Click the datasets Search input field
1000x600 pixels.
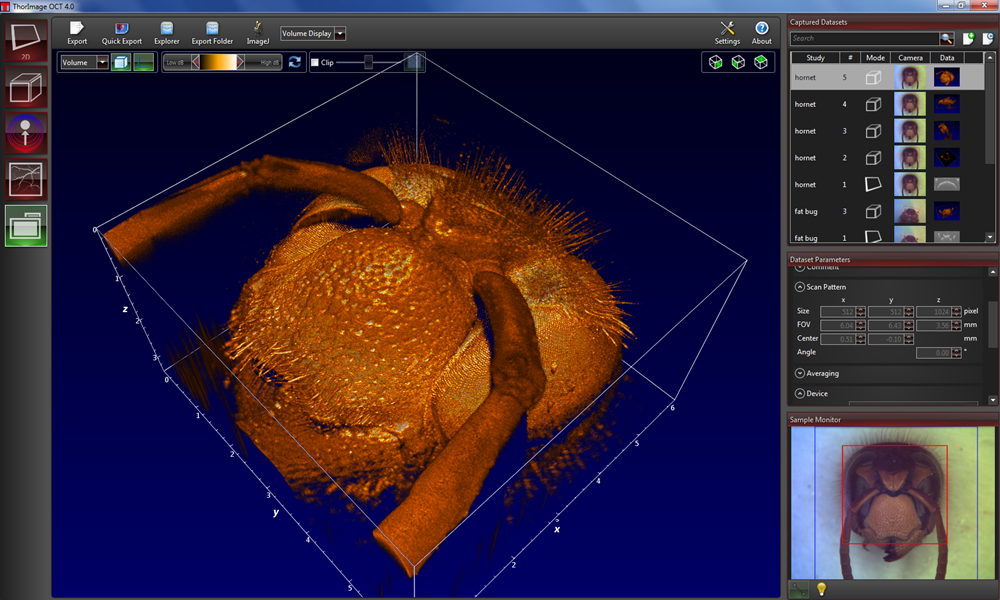coord(864,39)
